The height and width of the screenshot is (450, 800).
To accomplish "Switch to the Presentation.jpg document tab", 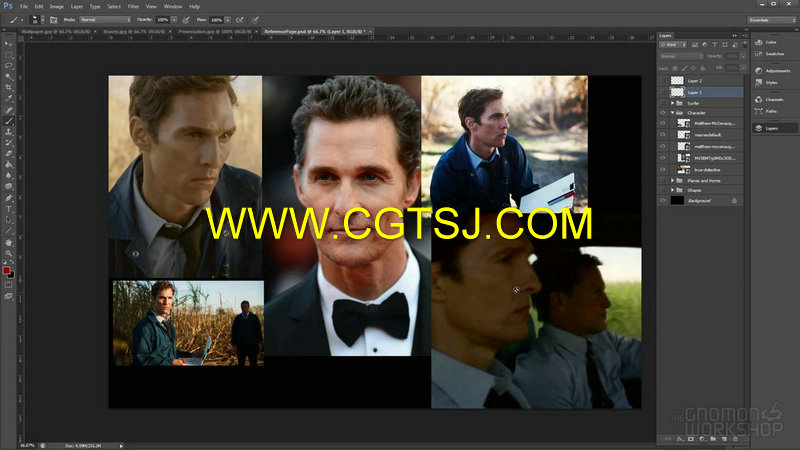I will tap(214, 32).
